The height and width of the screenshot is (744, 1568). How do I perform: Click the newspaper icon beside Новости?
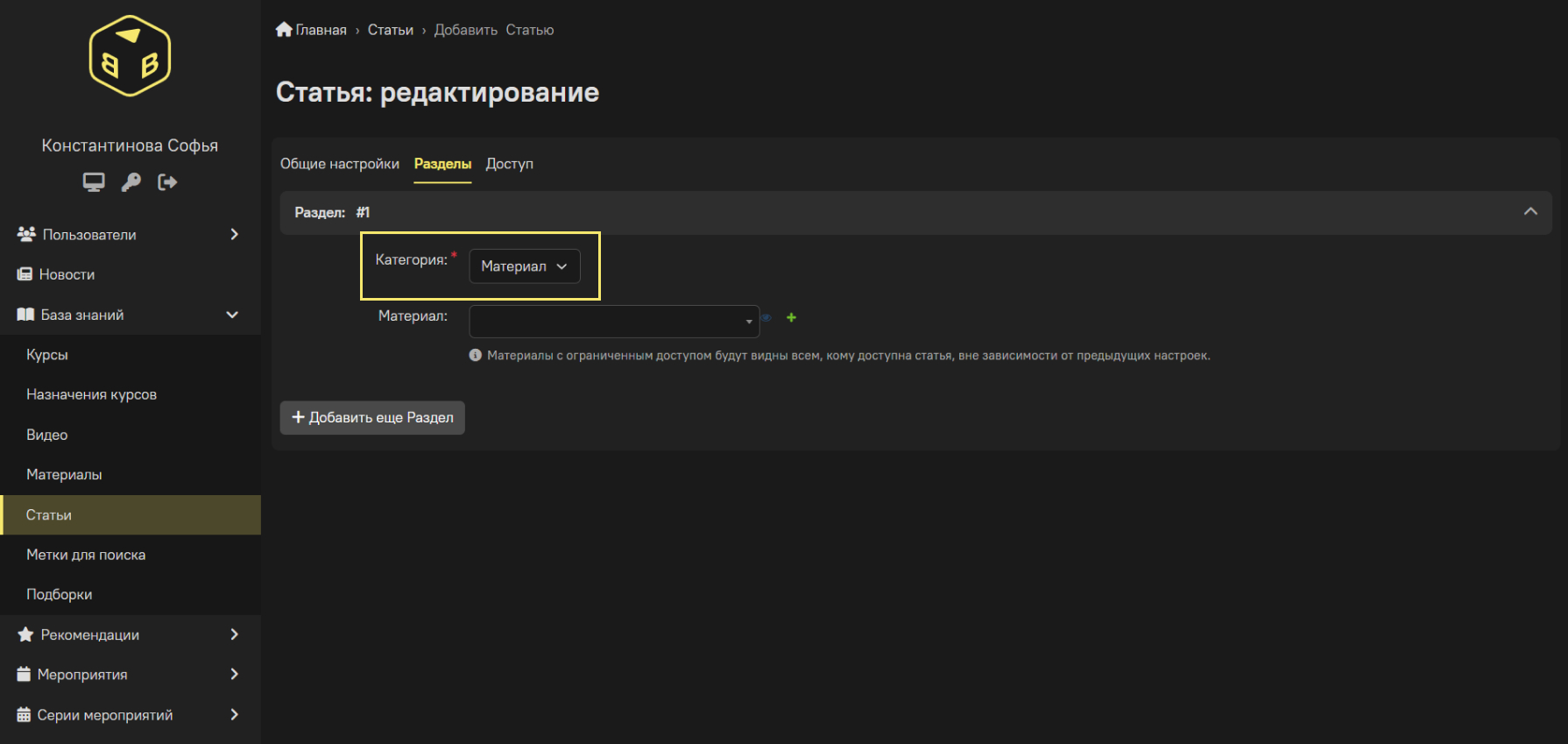25,274
